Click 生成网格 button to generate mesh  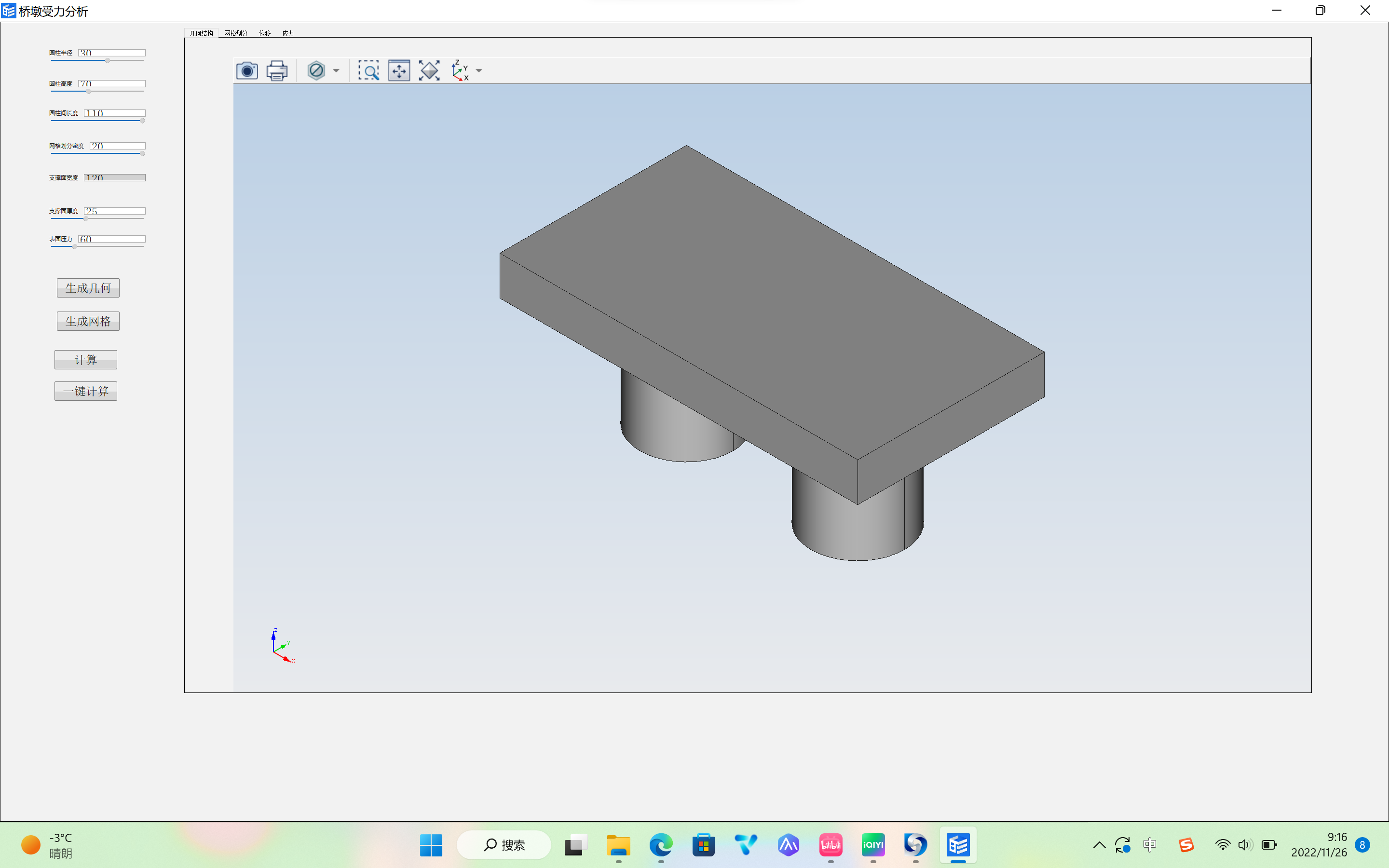point(88,320)
